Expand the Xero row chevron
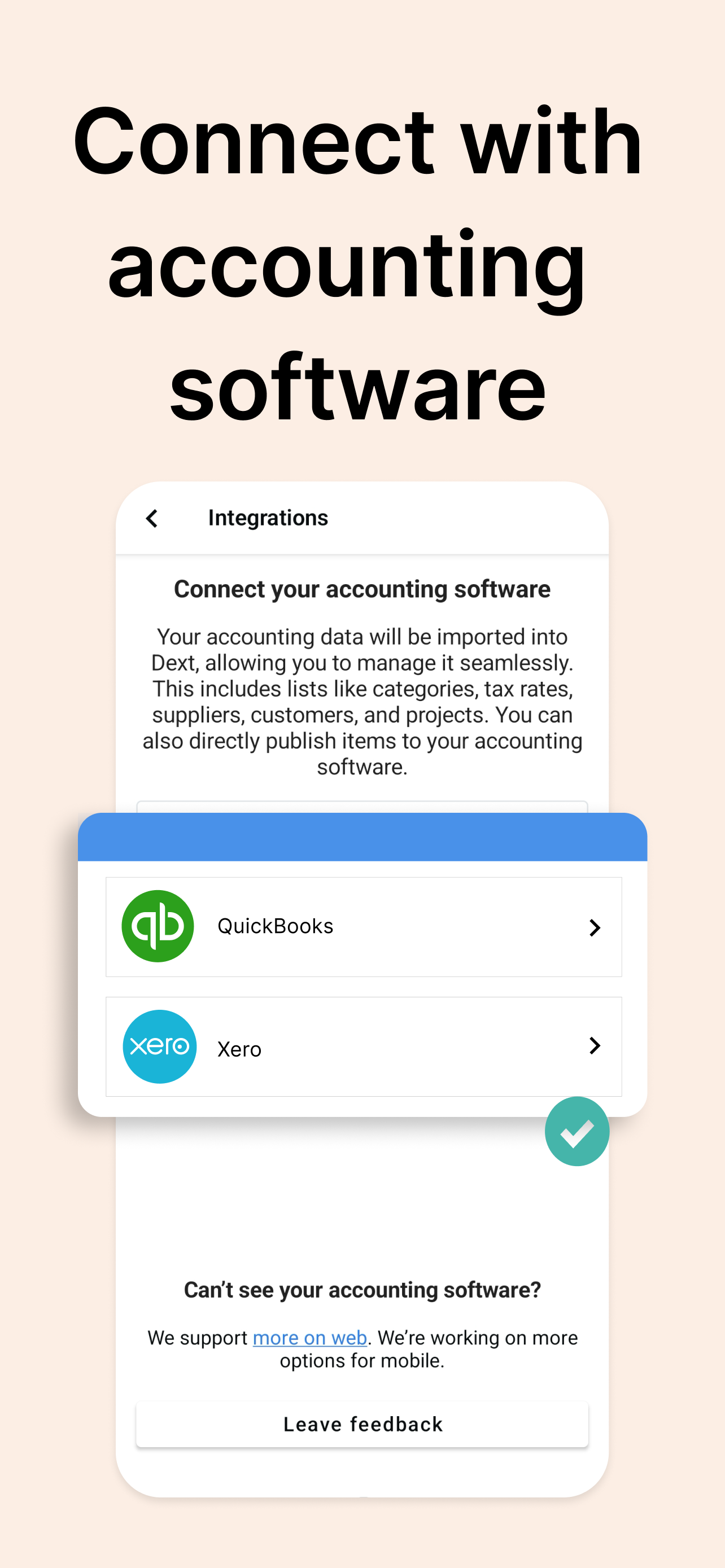725x1568 pixels. click(595, 1046)
